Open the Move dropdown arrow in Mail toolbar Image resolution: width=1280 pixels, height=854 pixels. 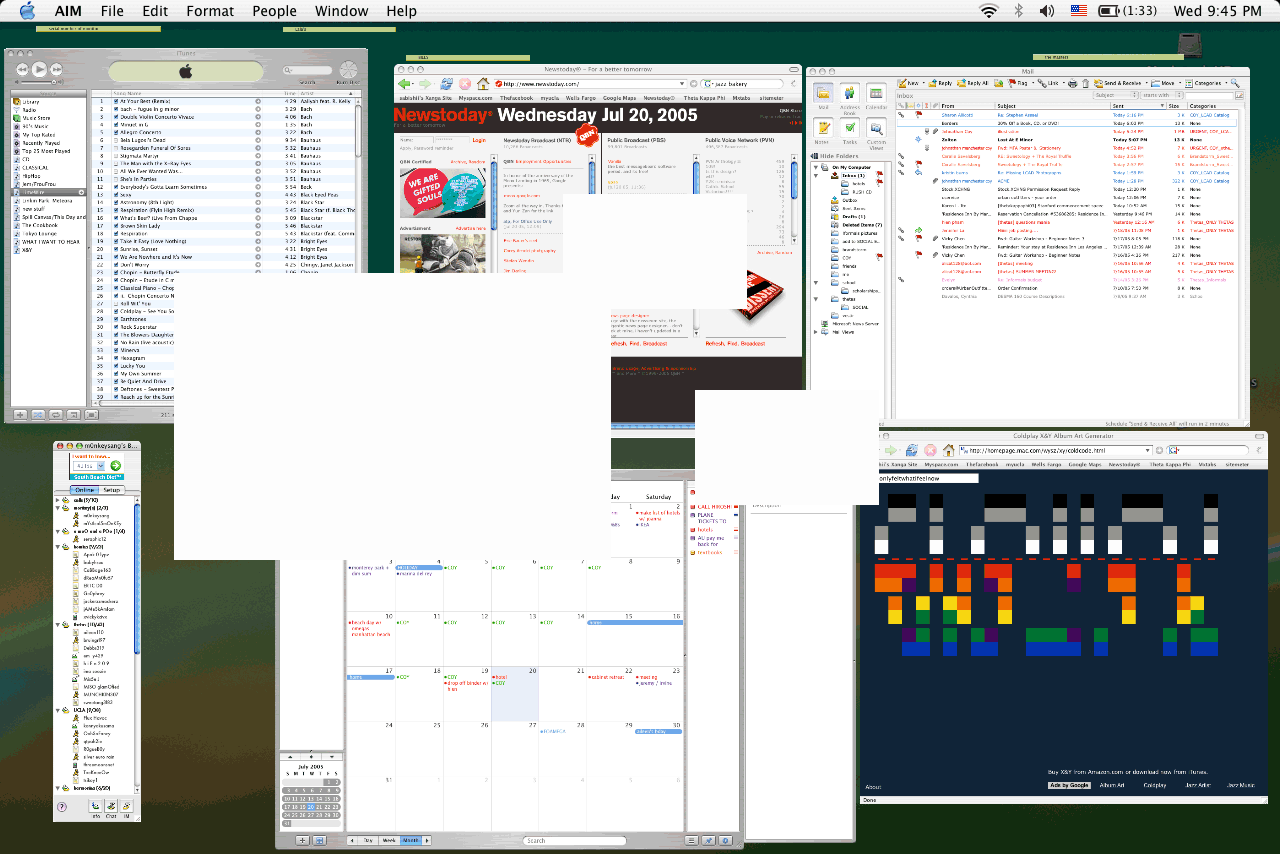pos(1180,83)
